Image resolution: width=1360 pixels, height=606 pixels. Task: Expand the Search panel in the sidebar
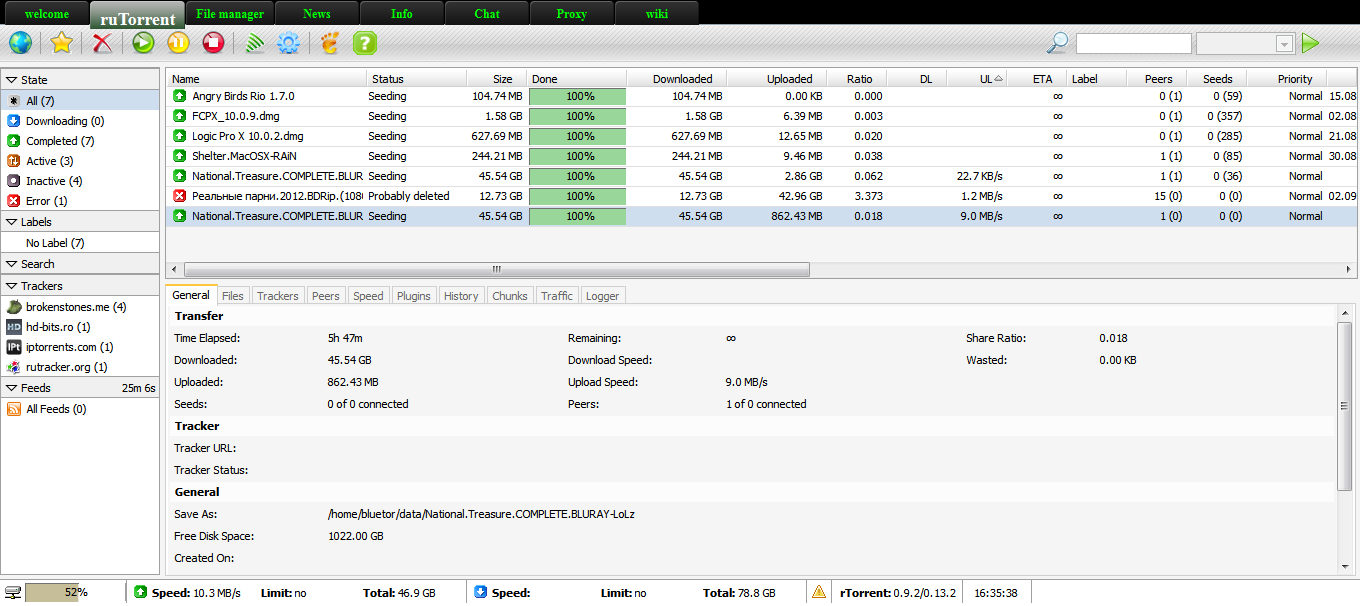coord(80,263)
